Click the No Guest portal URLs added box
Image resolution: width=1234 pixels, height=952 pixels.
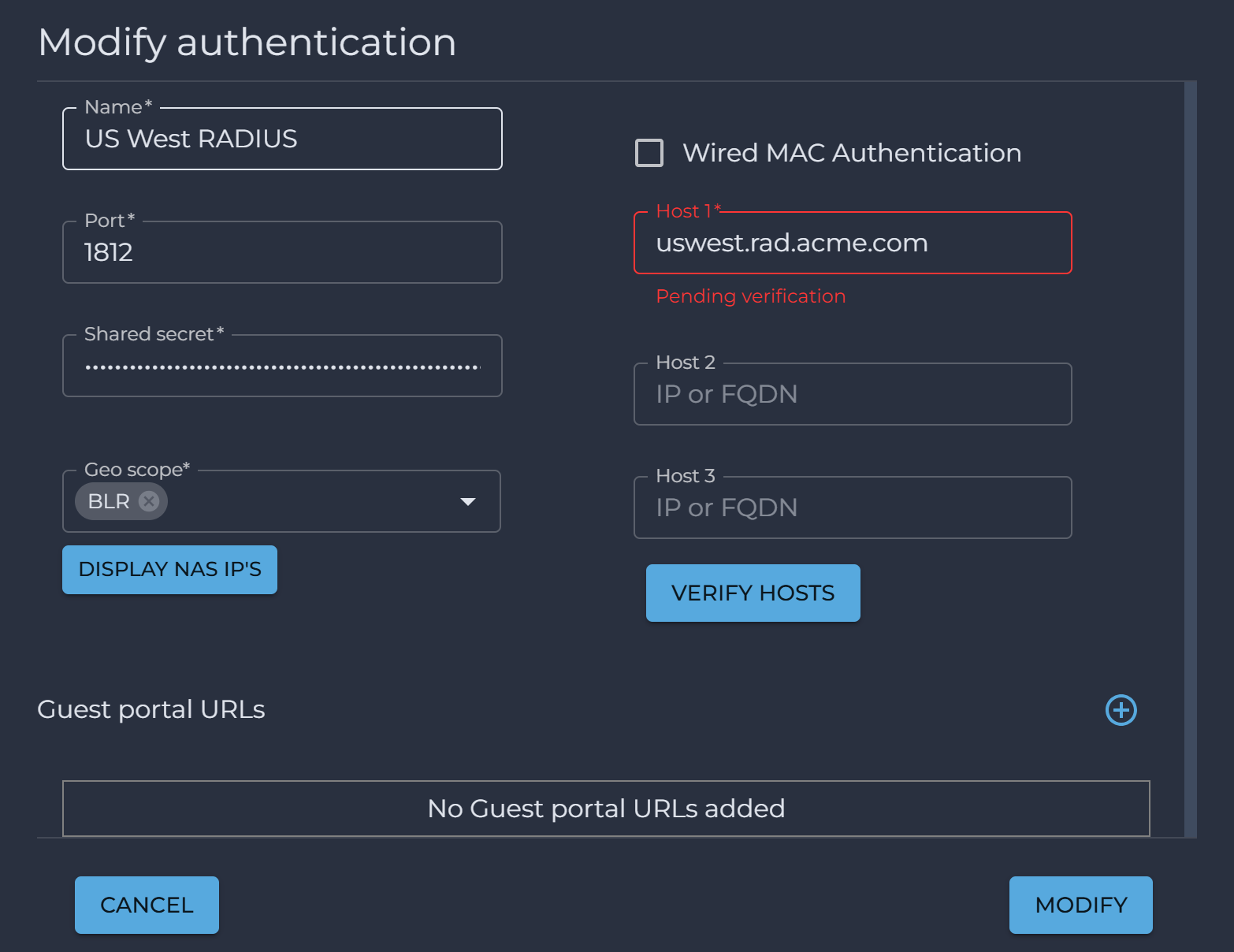click(606, 809)
